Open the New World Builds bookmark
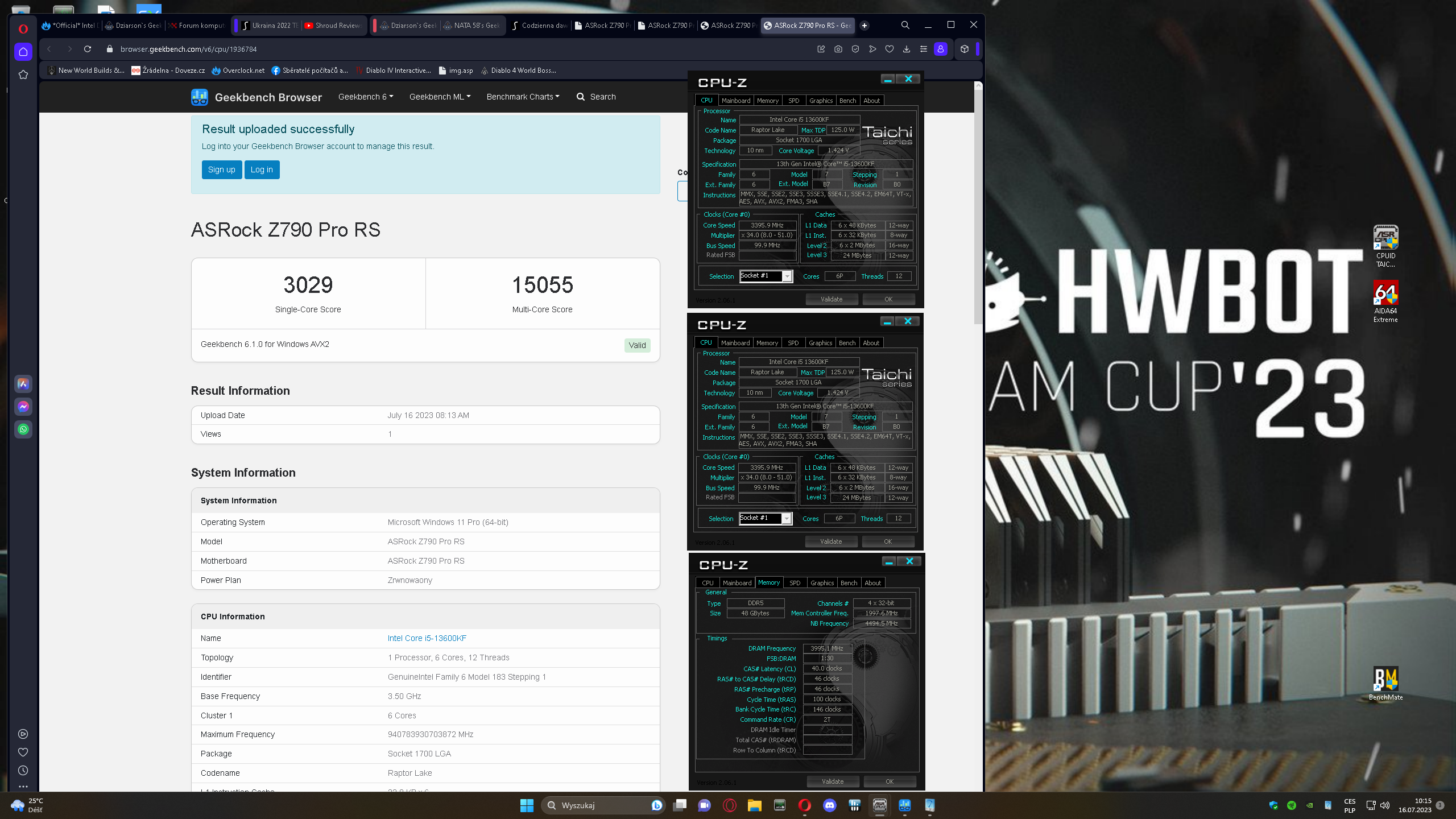The image size is (1456, 819). coord(86,71)
